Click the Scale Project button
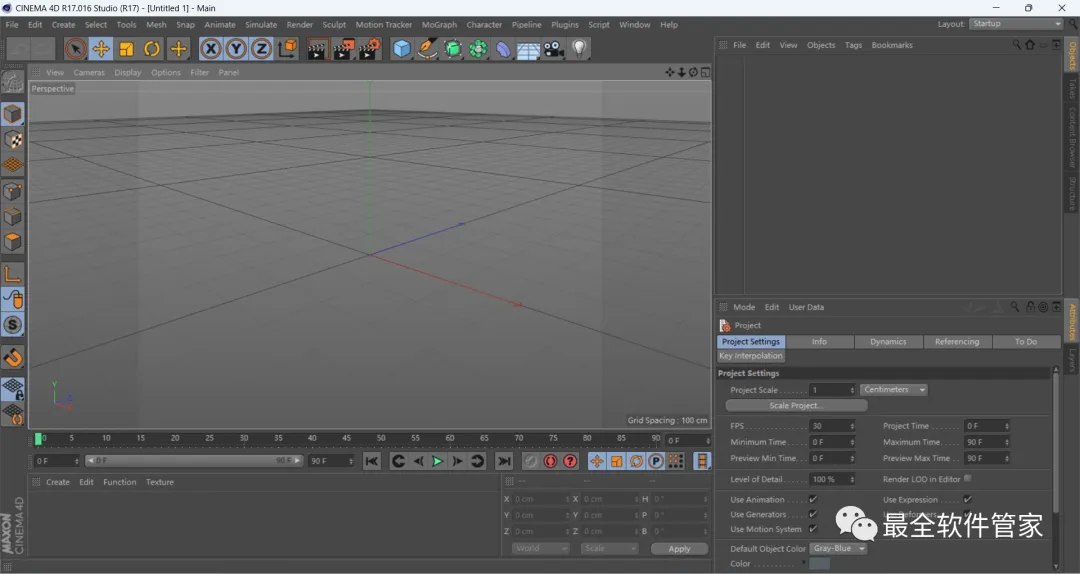The width and height of the screenshot is (1080, 574). [x=796, y=406]
